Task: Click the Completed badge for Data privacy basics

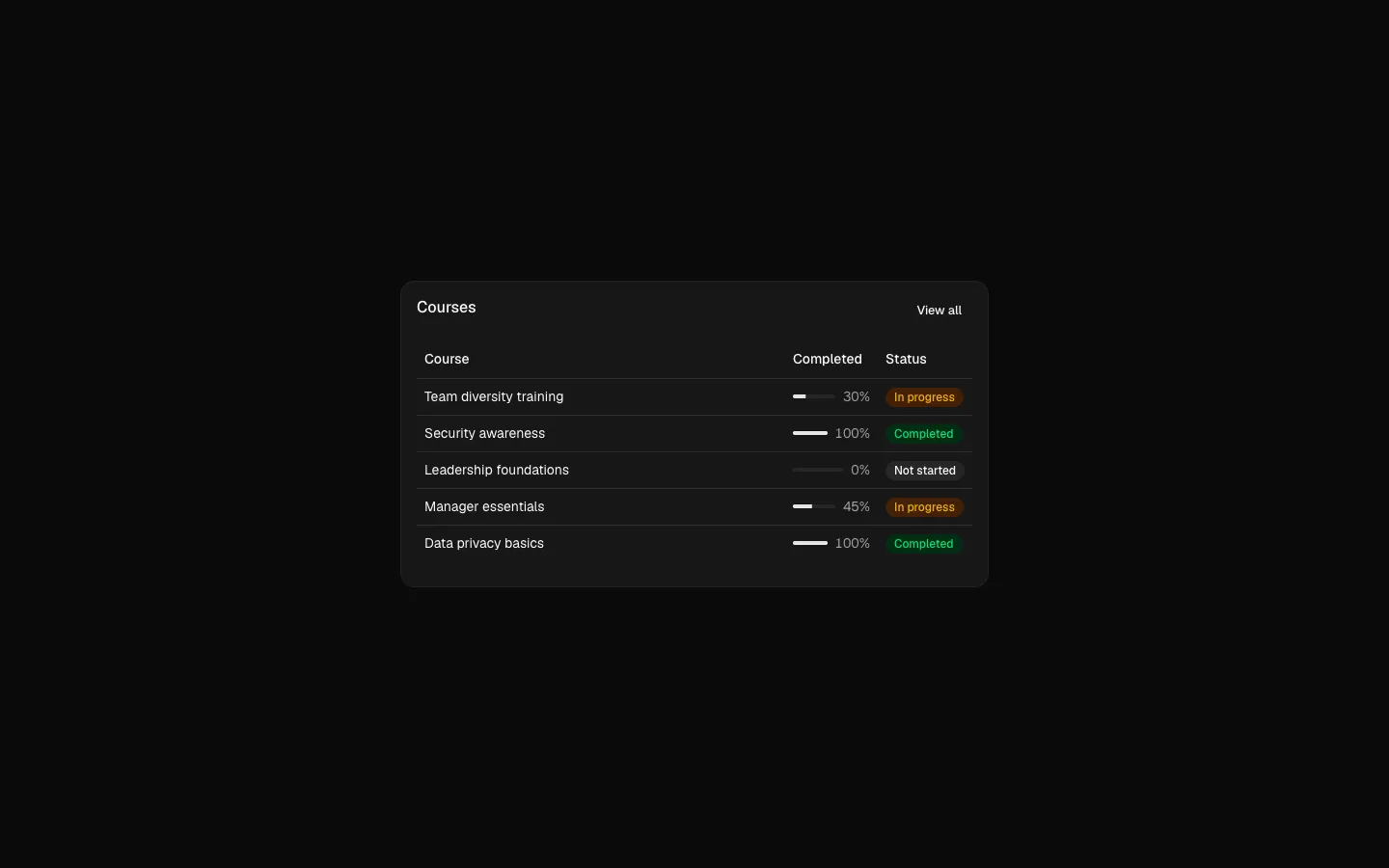Action: [x=923, y=544]
